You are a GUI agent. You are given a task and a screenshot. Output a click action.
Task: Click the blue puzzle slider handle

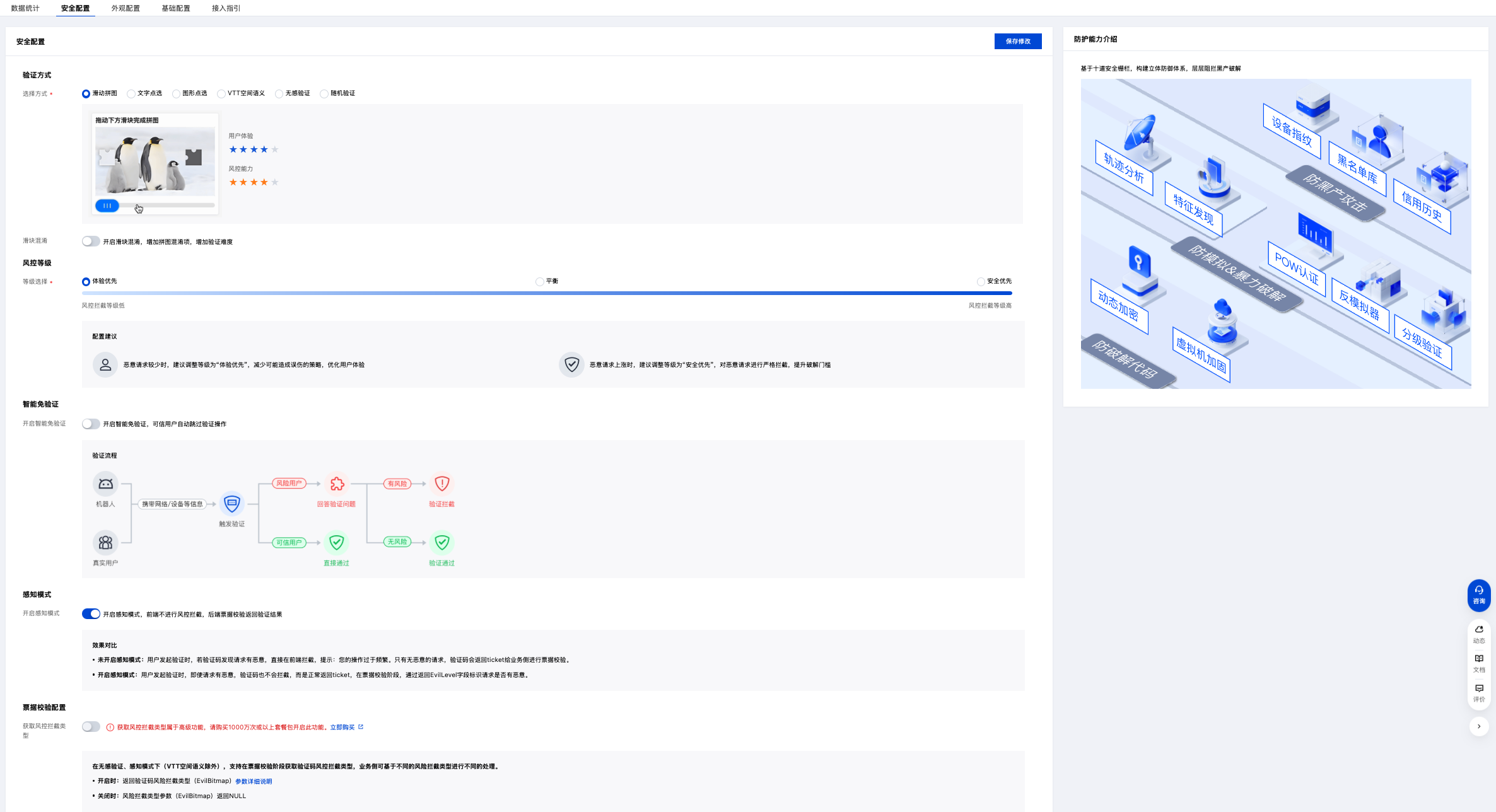click(x=107, y=206)
